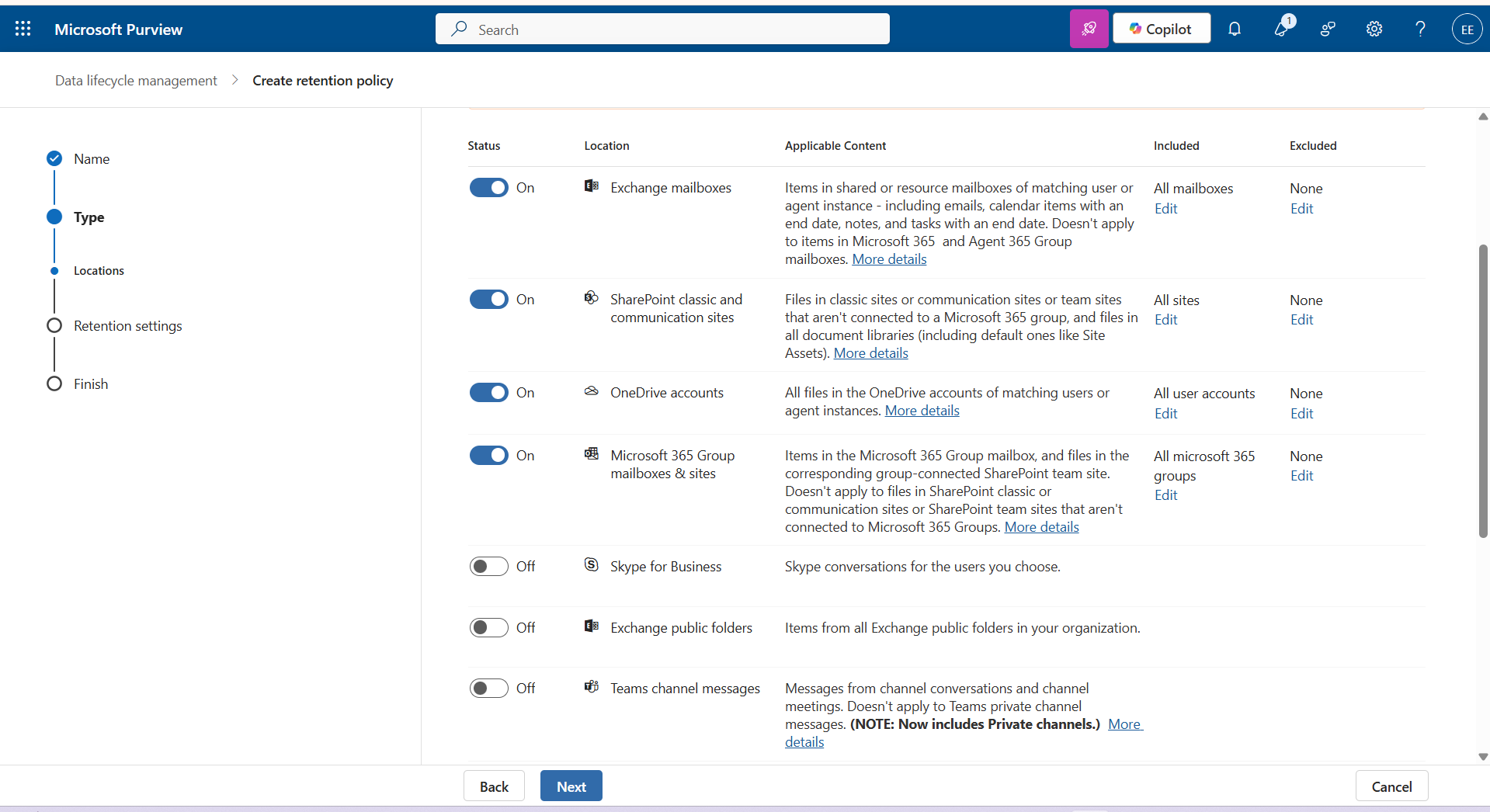This screenshot has height=812, width=1490.
Task: Open the app launcher waffle menu
Action: point(23,29)
